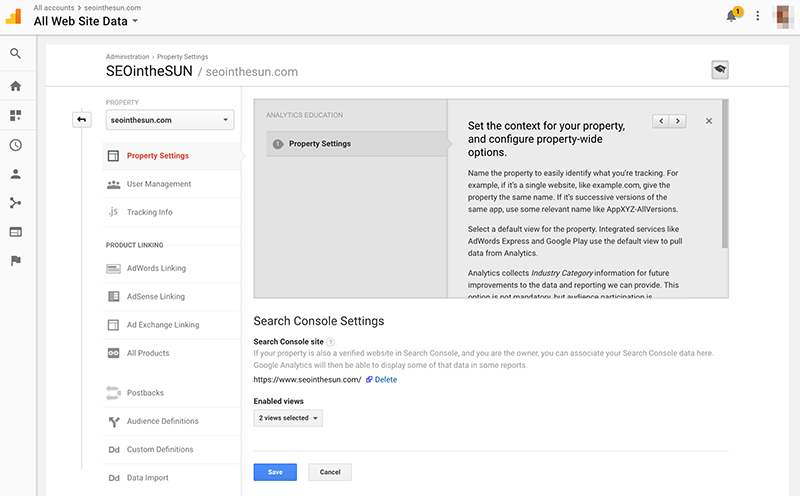Image resolution: width=800 pixels, height=496 pixels.
Task: Click the Search Console site help icon
Action: [x=331, y=342]
